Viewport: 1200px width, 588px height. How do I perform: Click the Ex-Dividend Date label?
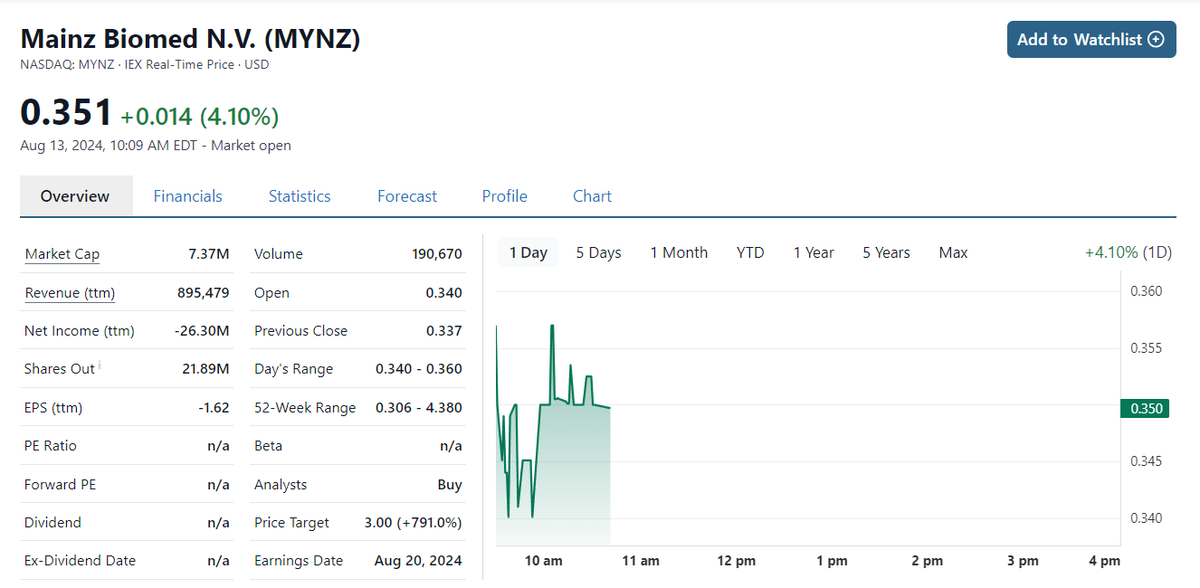[80, 561]
